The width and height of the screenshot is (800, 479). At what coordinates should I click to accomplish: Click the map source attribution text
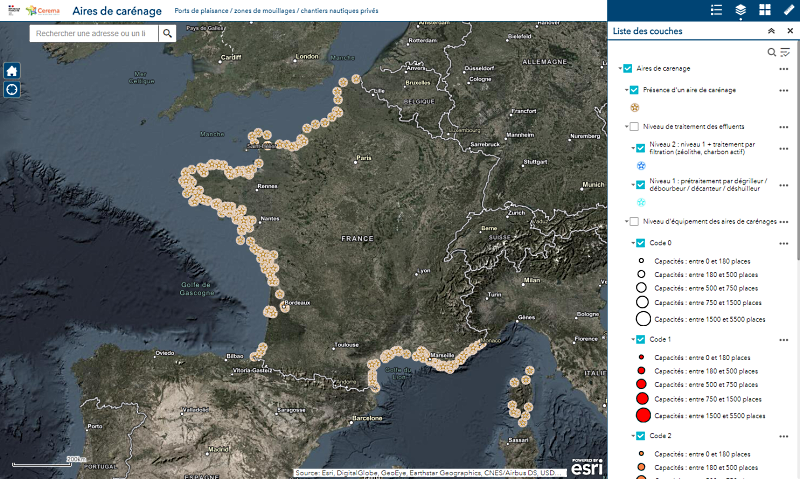pyautogui.click(x=430, y=473)
